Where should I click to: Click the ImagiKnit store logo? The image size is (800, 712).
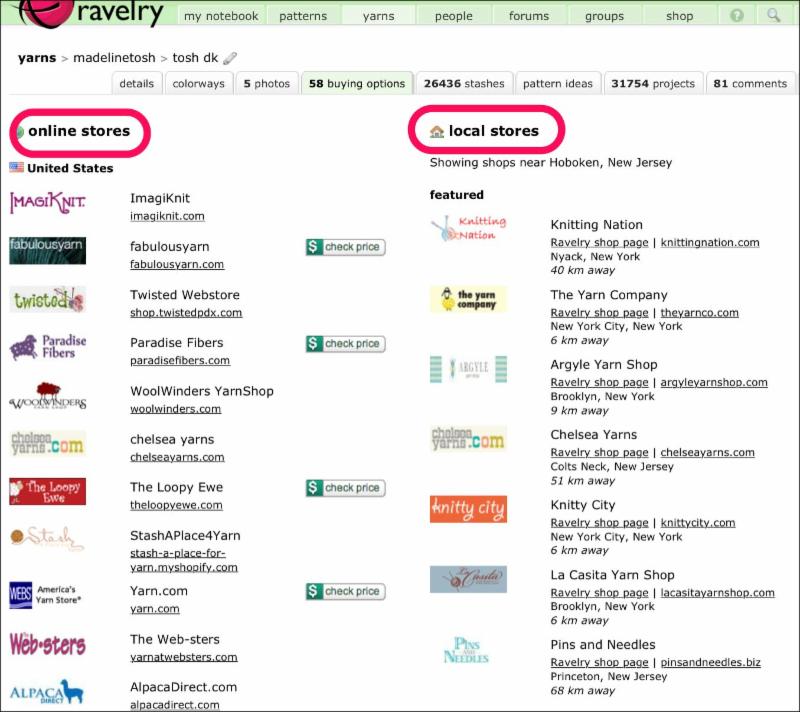point(48,203)
